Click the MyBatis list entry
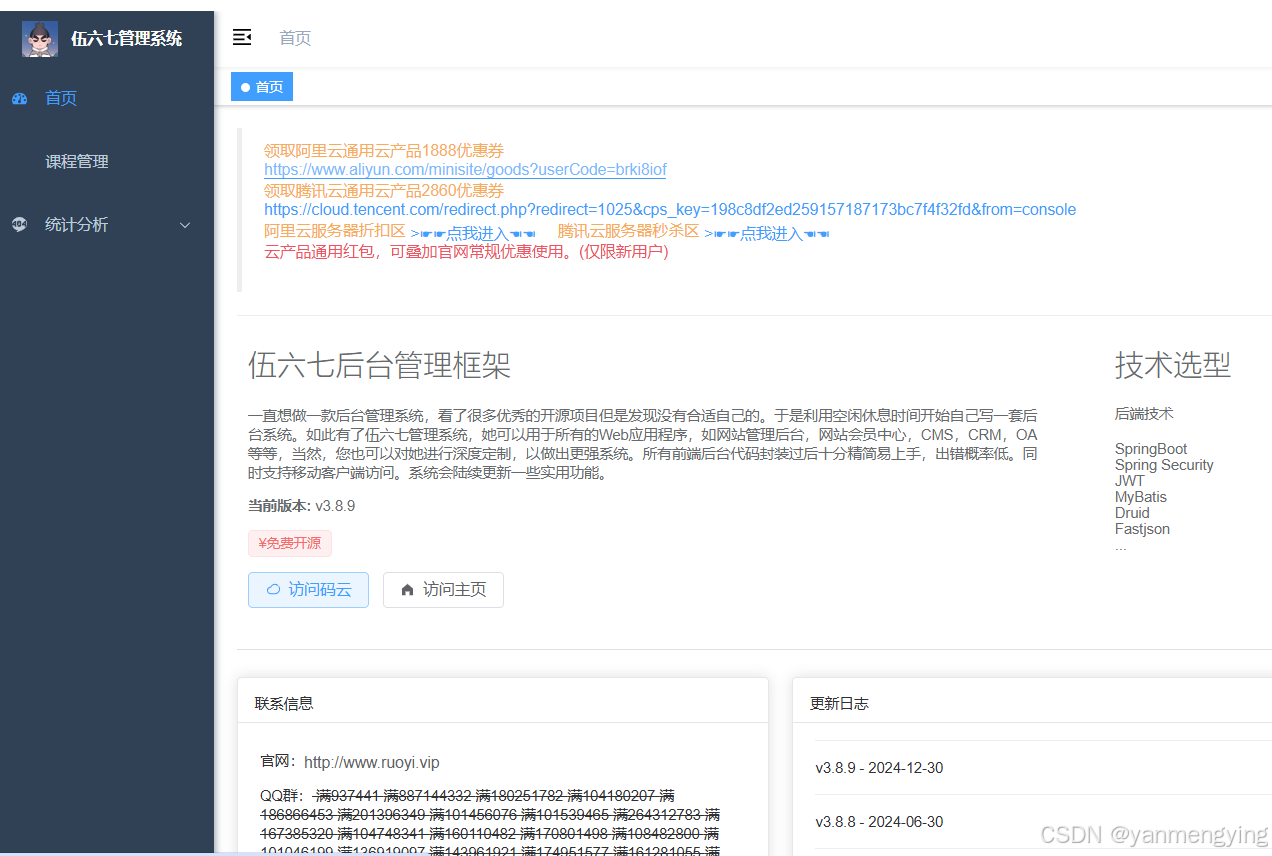The height and width of the screenshot is (856, 1272). pos(1141,497)
